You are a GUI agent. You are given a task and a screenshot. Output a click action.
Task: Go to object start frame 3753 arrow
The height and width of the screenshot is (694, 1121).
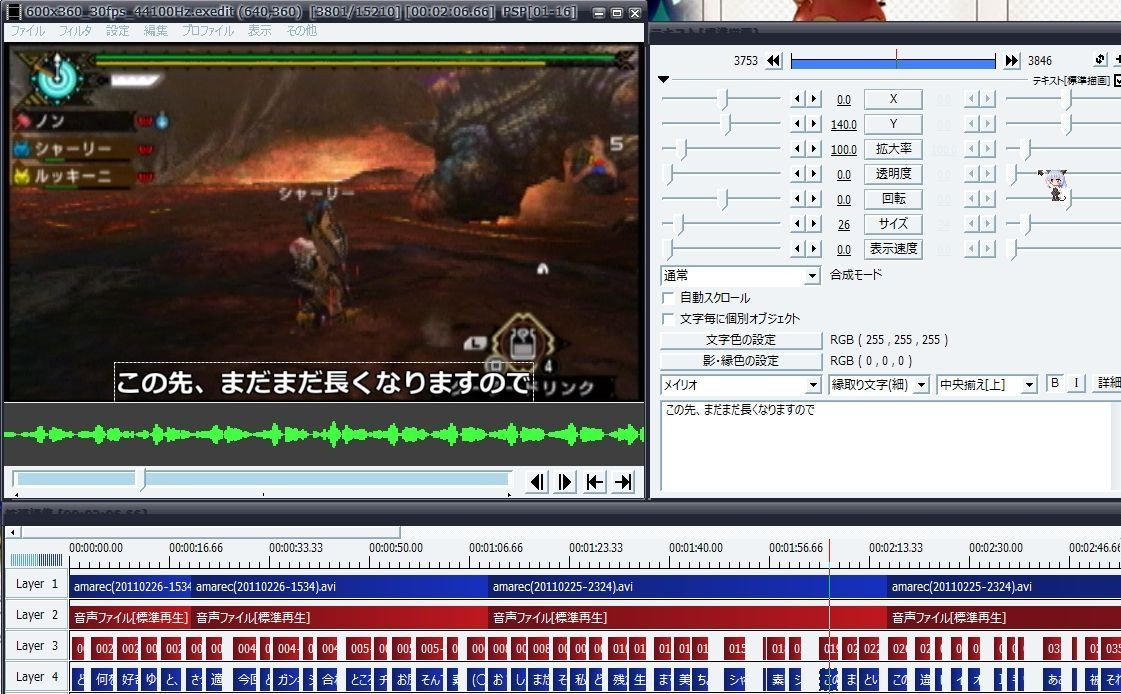tap(773, 61)
